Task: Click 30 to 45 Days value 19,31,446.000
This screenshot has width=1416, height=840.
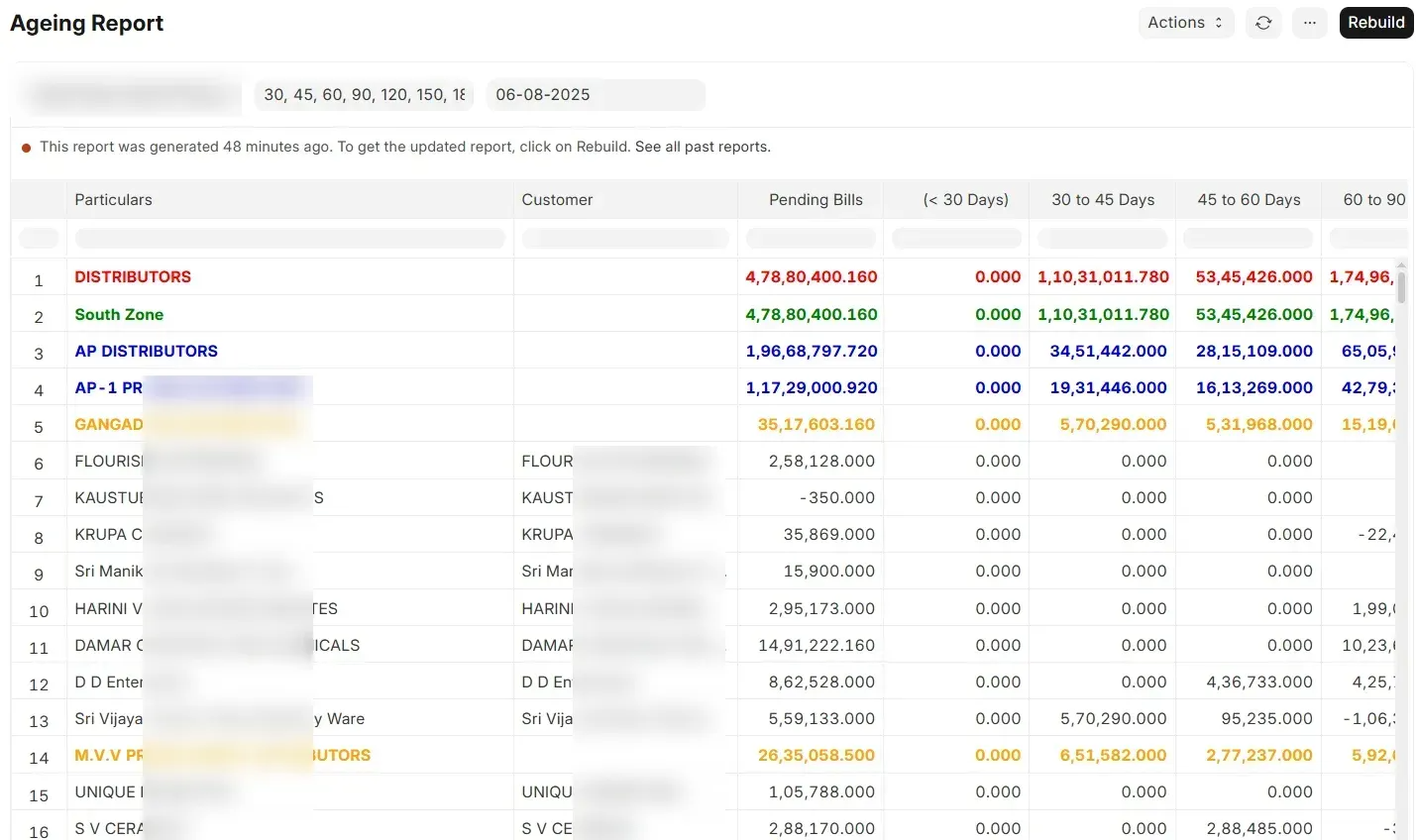Action: click(1108, 387)
